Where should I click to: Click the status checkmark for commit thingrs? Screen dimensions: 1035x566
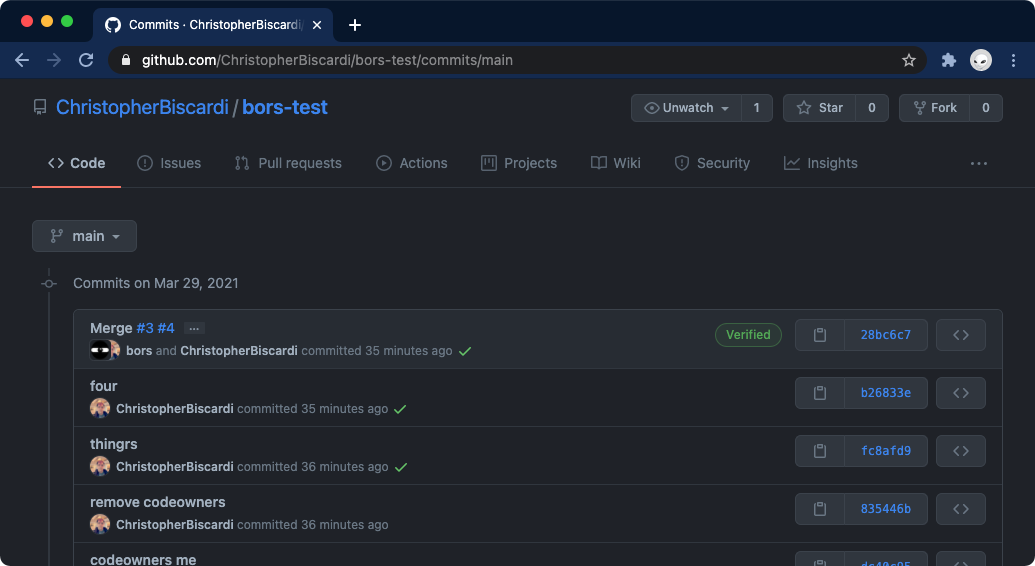pyautogui.click(x=401, y=468)
